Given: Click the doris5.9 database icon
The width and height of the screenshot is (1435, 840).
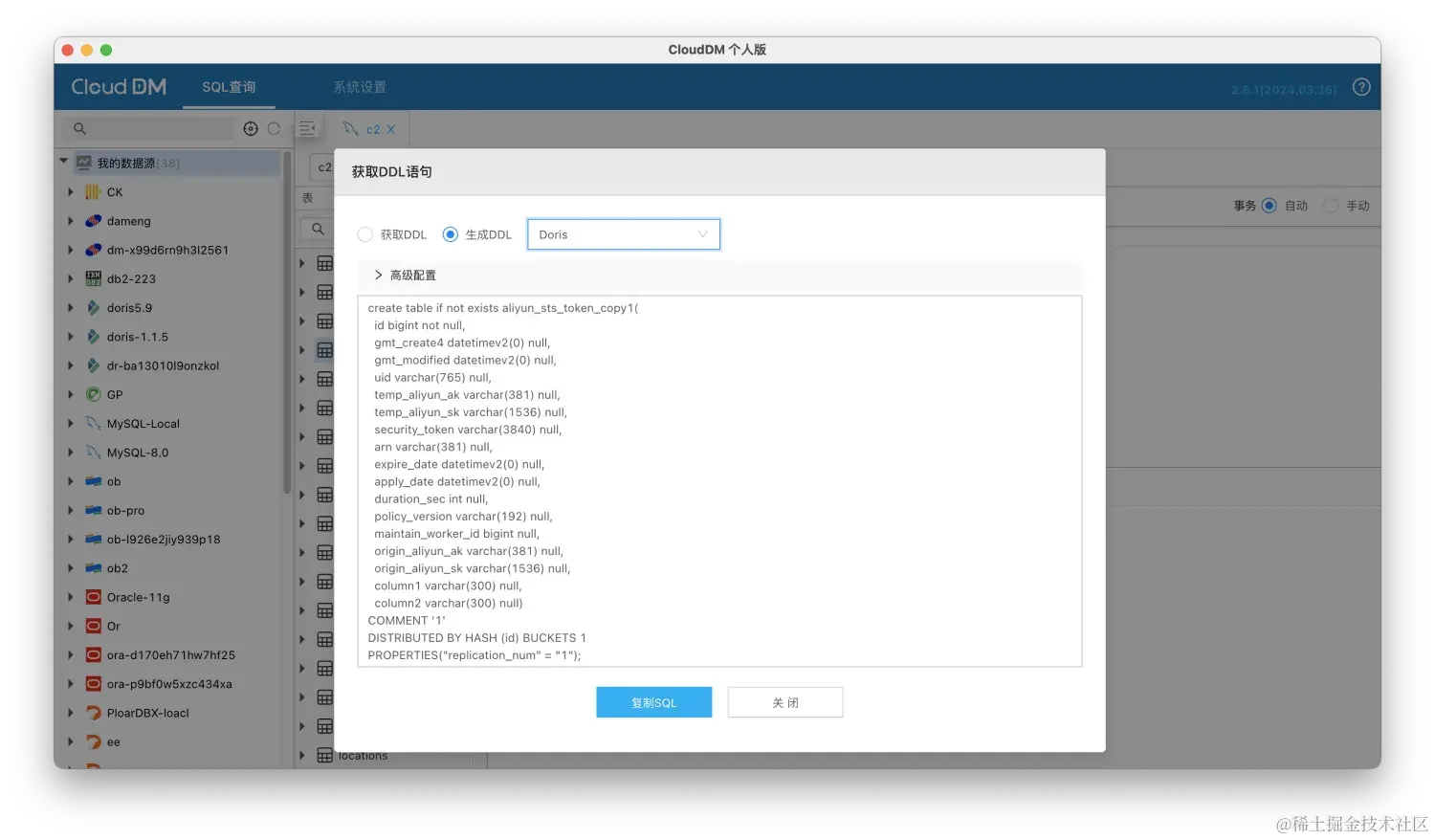Looking at the screenshot, I should 93,308.
